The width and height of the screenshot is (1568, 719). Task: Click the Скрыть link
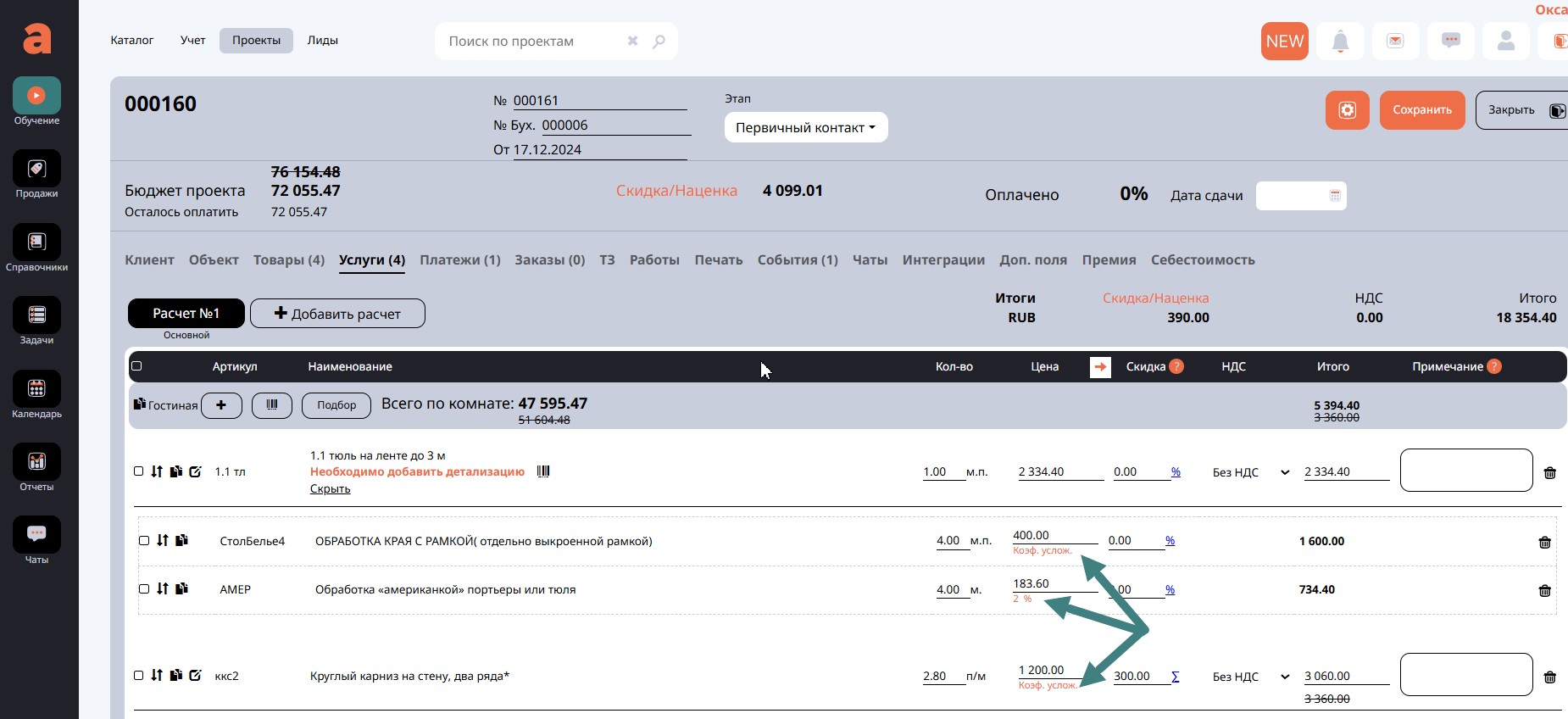330,489
